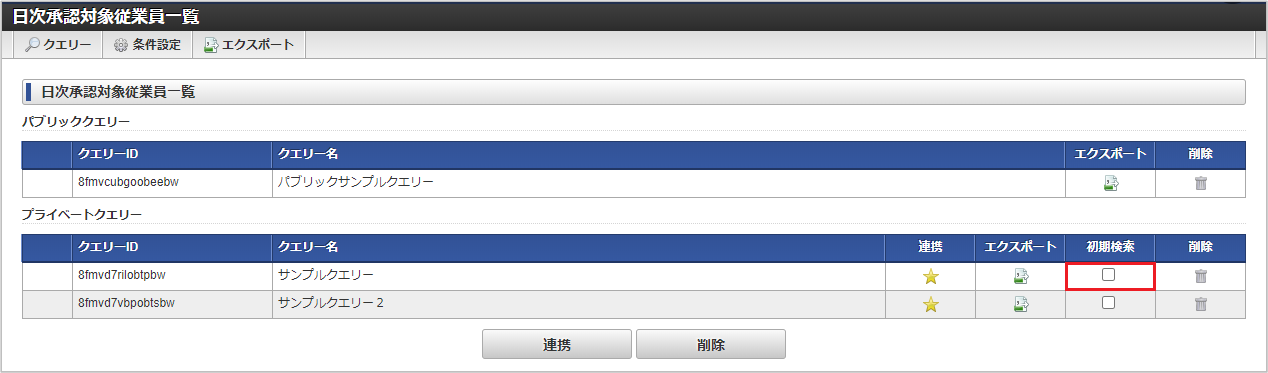The width and height of the screenshot is (1268, 373).
Task: Click the 日次承認対象従業員一覧 section header bar
Action: click(x=633, y=92)
